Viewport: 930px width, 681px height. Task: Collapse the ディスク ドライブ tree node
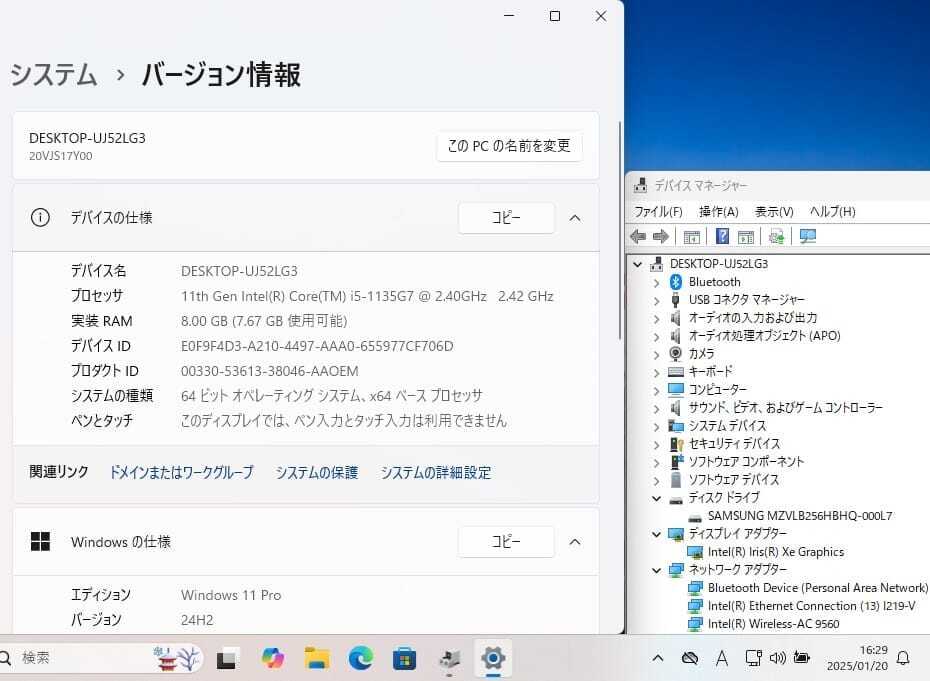tap(657, 498)
